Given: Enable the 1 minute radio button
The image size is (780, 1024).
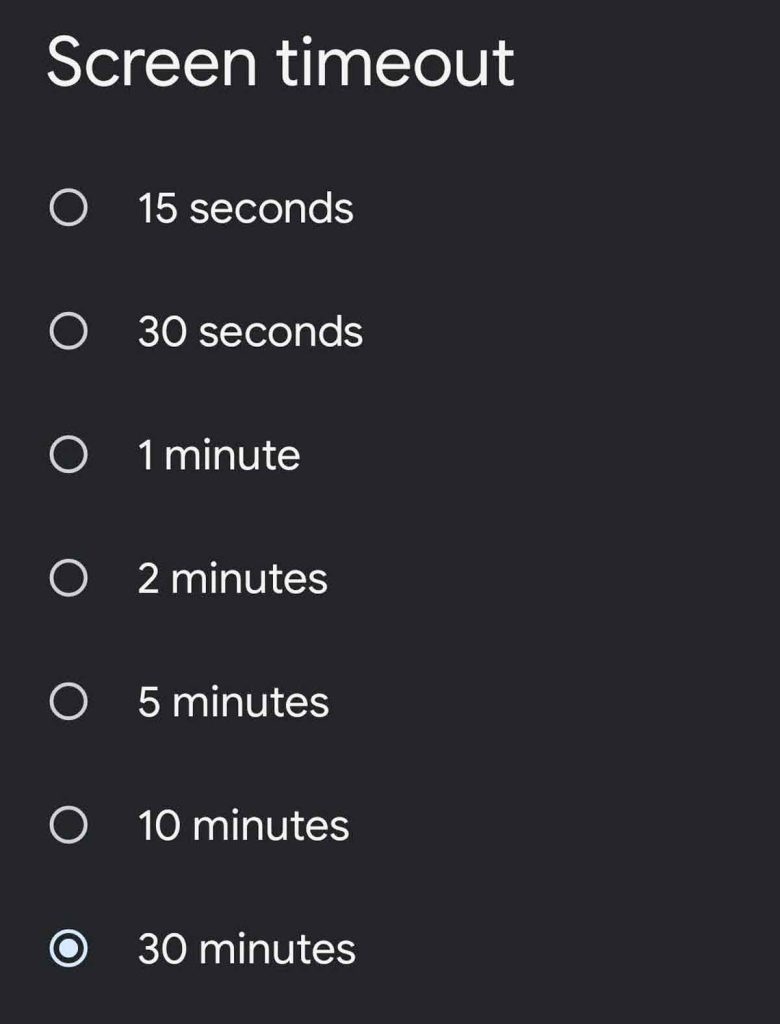Looking at the screenshot, I should point(68,456).
